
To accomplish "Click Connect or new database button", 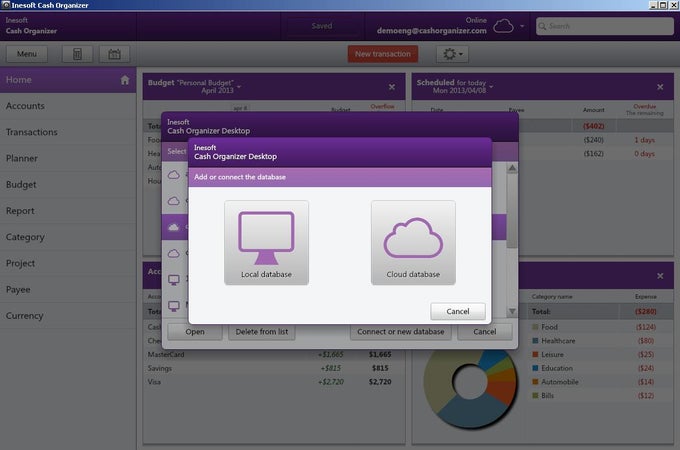I will click(x=400, y=332).
